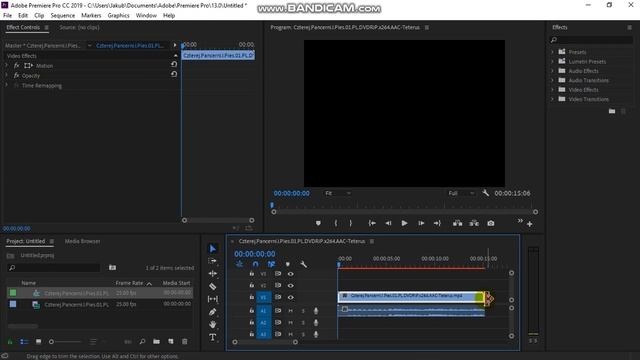This screenshot has height=360, width=640.
Task: Open the Full playback resolution dropdown
Action: [461, 193]
